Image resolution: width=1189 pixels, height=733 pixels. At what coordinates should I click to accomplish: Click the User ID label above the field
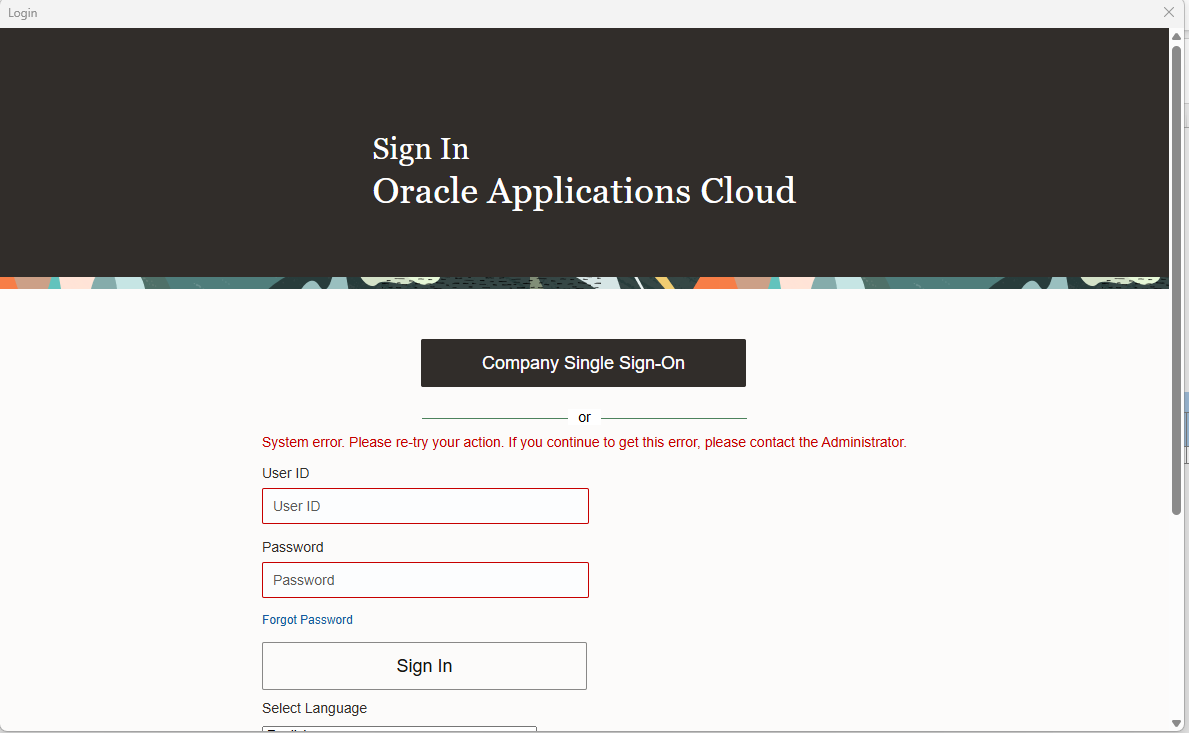[x=286, y=473]
